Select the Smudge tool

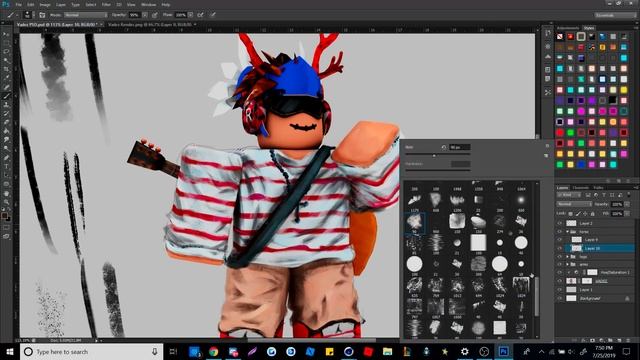point(6,140)
